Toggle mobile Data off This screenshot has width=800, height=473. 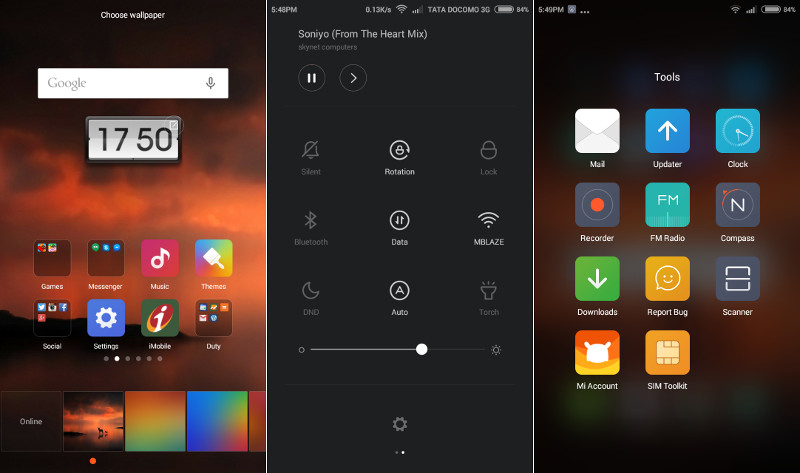click(x=399, y=220)
